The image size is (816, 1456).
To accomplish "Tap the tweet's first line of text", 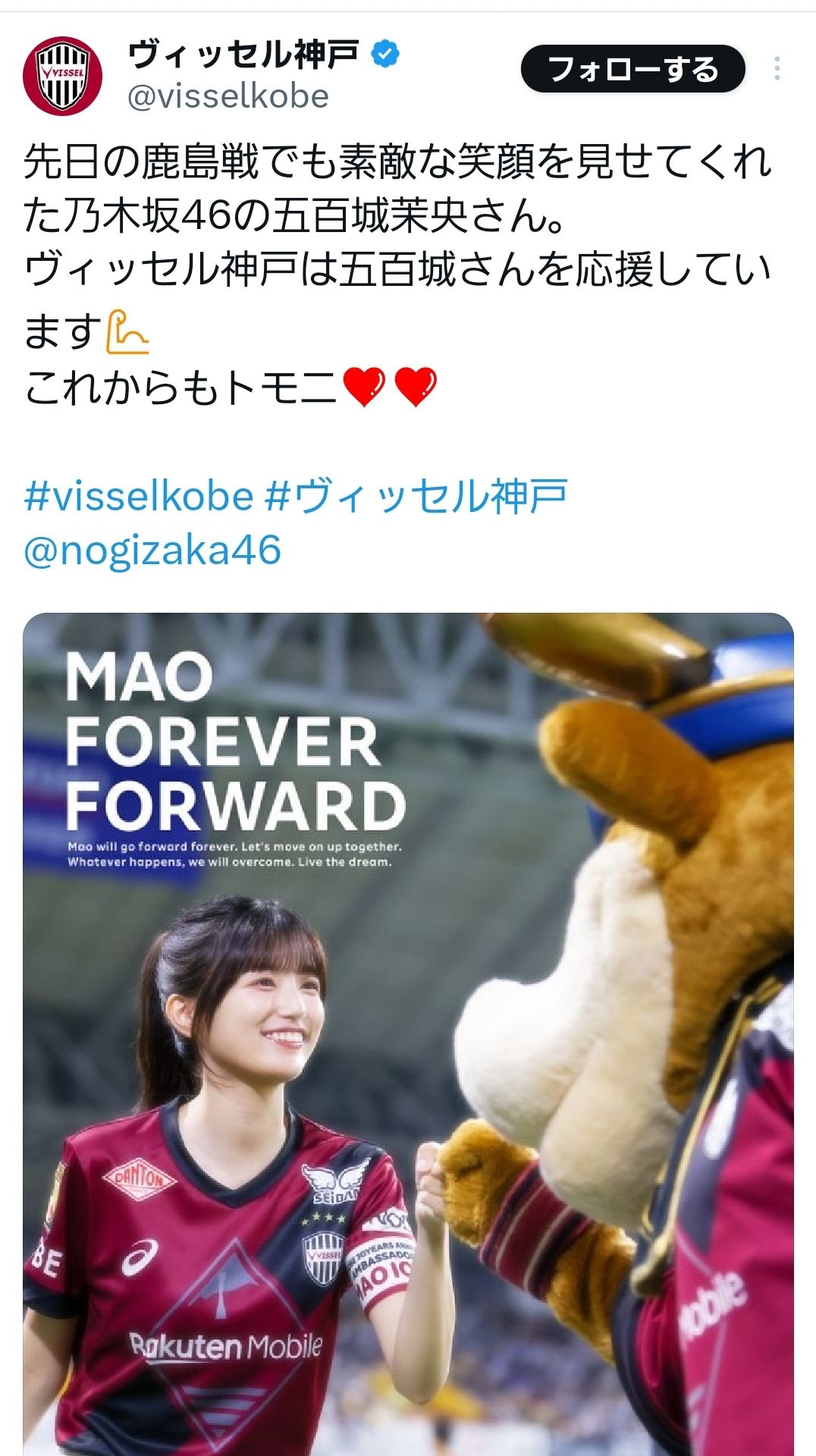I will pos(397,162).
